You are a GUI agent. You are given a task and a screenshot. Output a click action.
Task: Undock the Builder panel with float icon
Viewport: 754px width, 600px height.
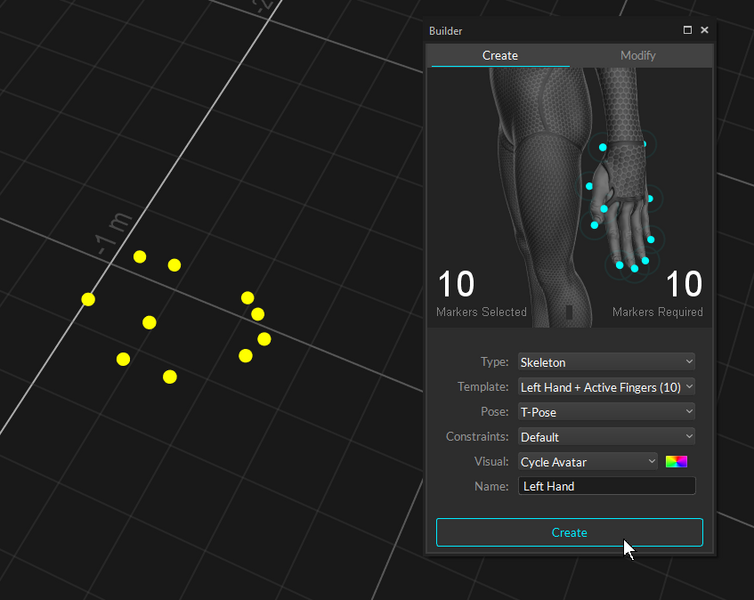pyautogui.click(x=687, y=31)
